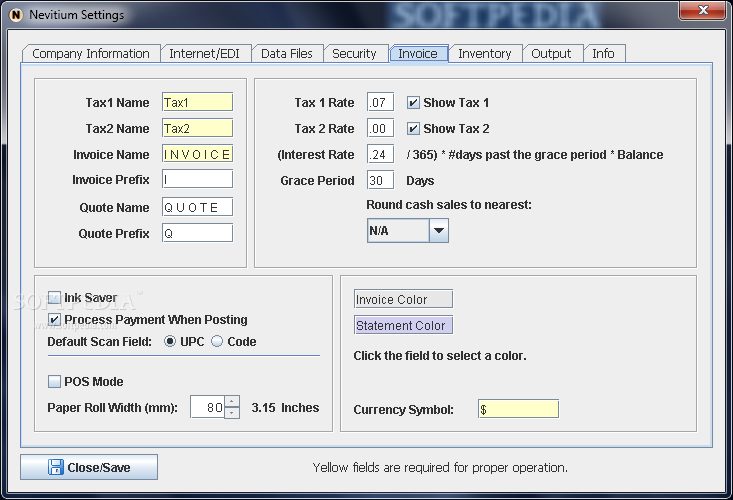Click the Grace Period days field

point(380,180)
